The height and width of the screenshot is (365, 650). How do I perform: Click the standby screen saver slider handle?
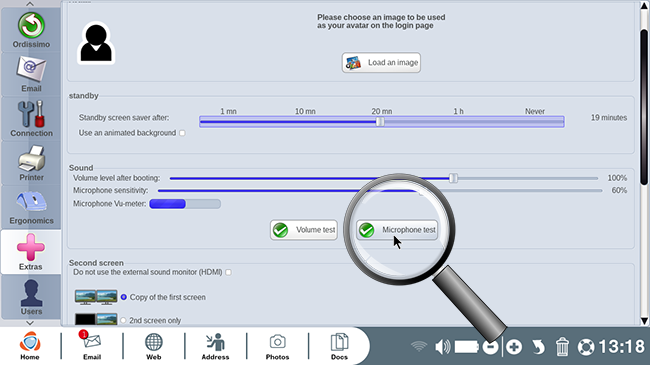pos(380,122)
